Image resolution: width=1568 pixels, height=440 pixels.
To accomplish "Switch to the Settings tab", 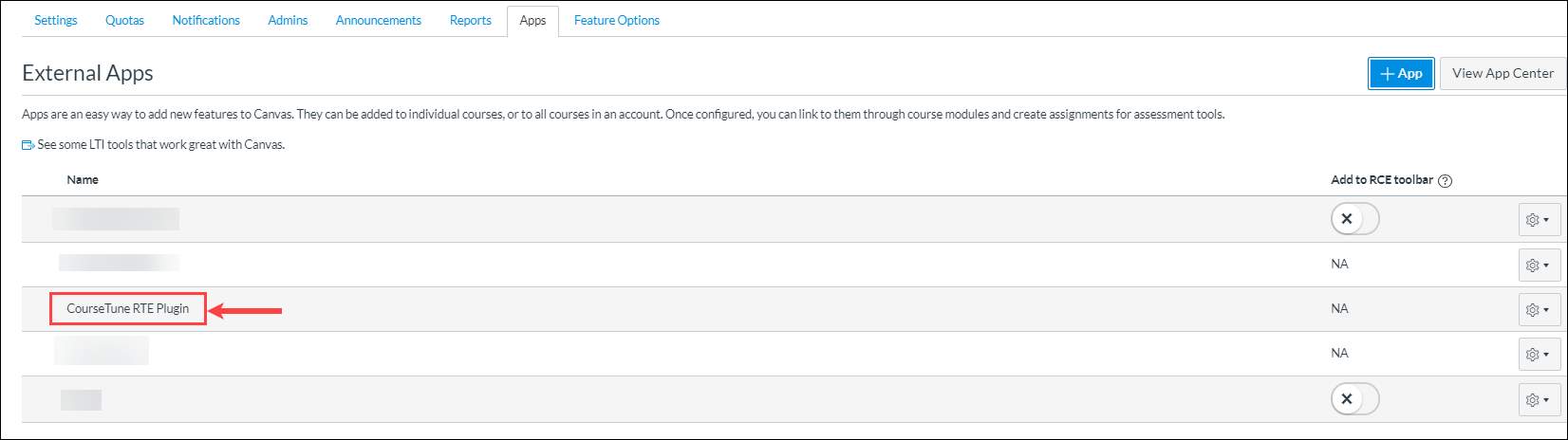I will (56, 20).
